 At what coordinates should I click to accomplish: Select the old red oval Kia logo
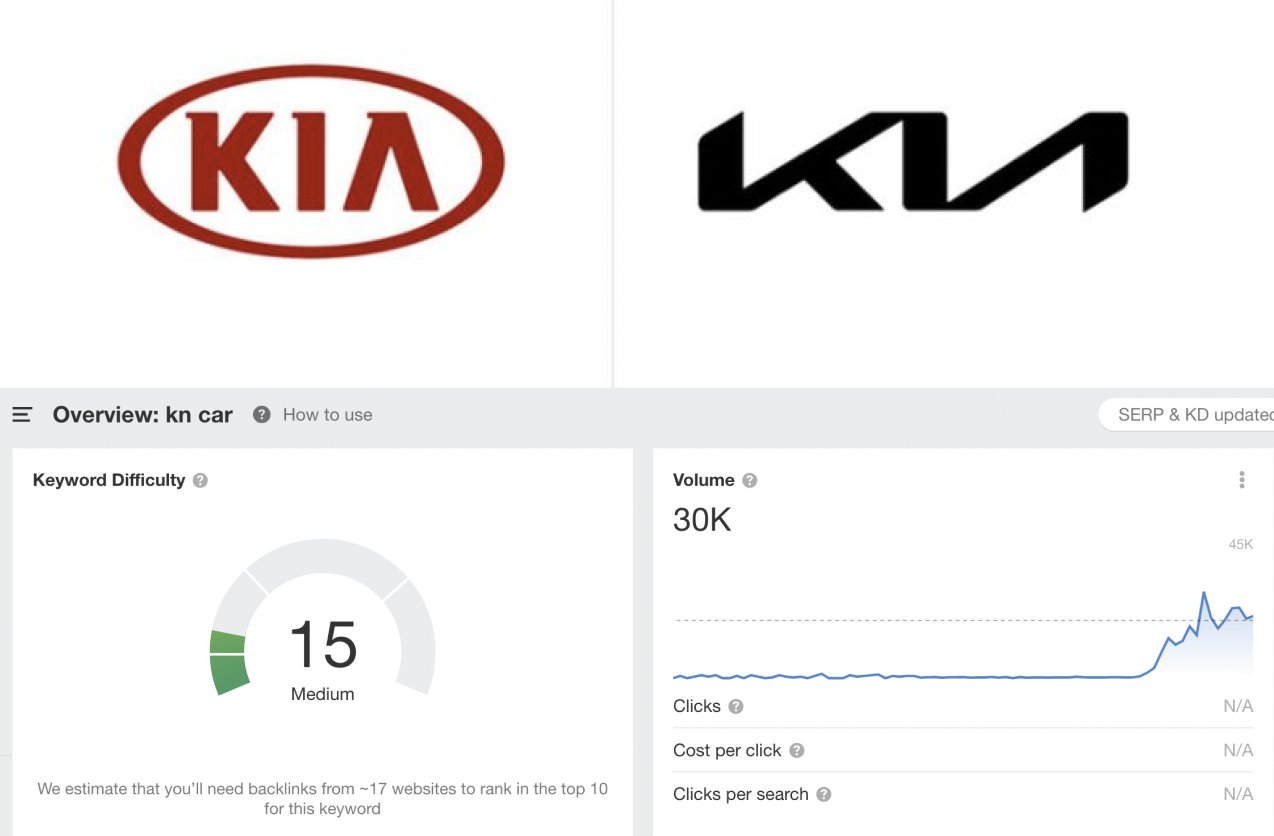click(x=311, y=161)
